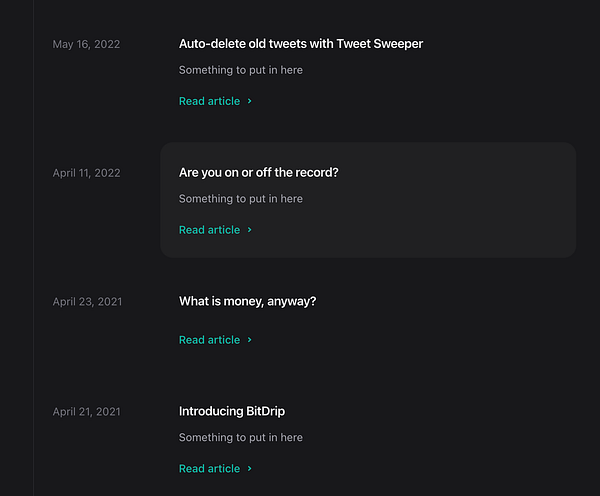Open the "Are you on or off the record?" title
Image resolution: width=600 pixels, height=496 pixels.
258,172
